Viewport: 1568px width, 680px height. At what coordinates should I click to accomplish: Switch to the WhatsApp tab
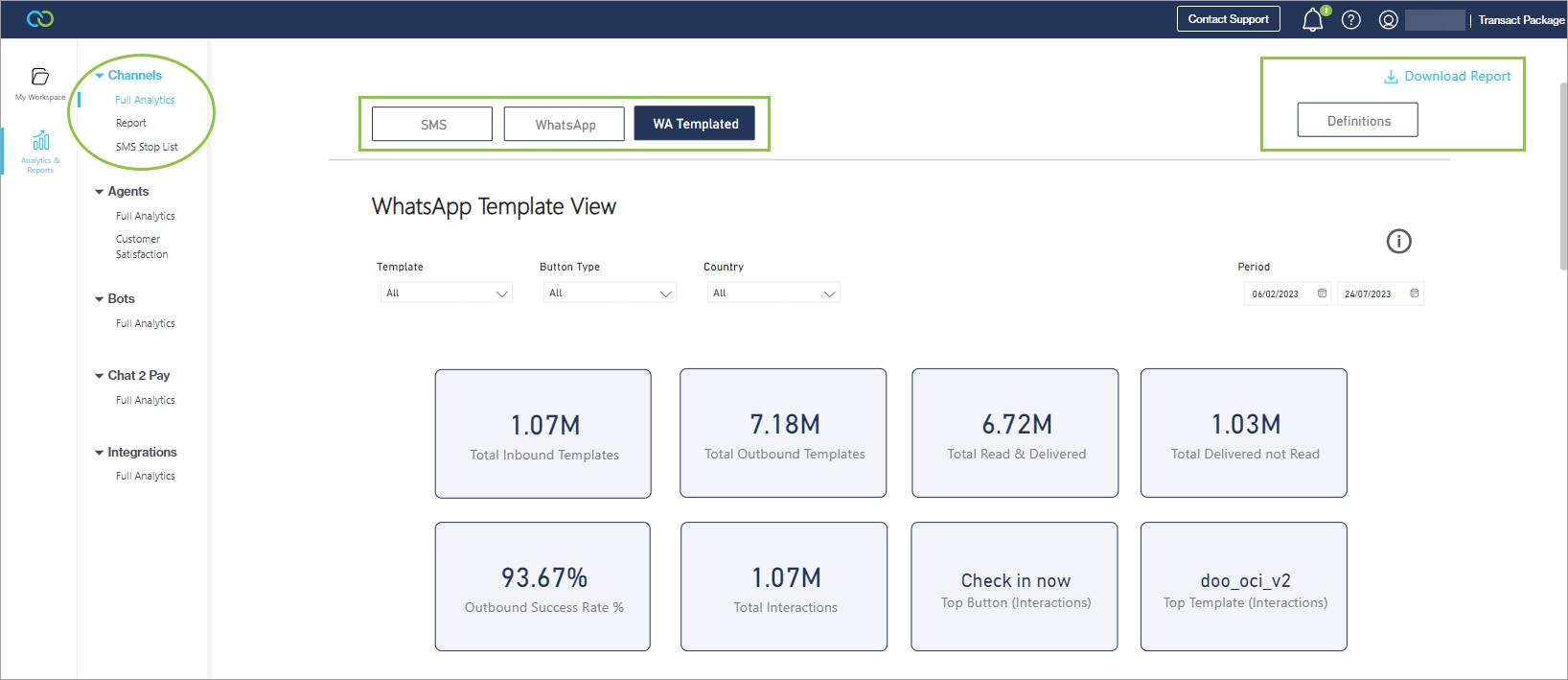(x=565, y=125)
